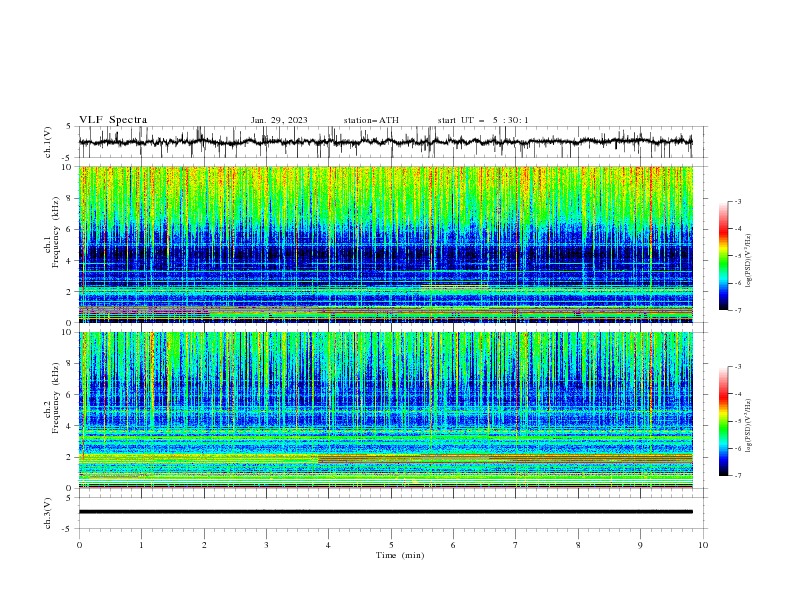Click the ch.1 spectrogram color bar
Screen dimensions: 792x612
[723, 256]
